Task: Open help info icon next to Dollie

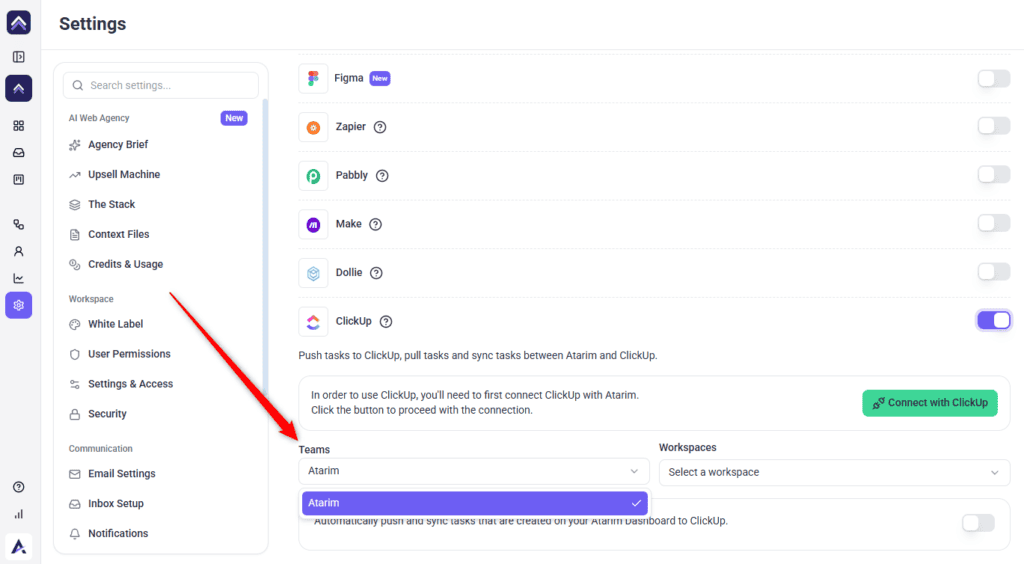Action: pyautogui.click(x=376, y=273)
